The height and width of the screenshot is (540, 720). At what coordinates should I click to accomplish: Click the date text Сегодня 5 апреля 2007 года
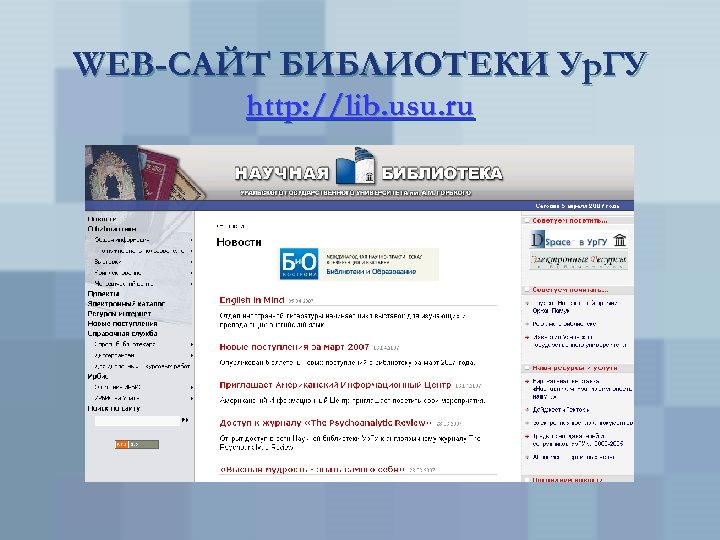click(x=577, y=206)
